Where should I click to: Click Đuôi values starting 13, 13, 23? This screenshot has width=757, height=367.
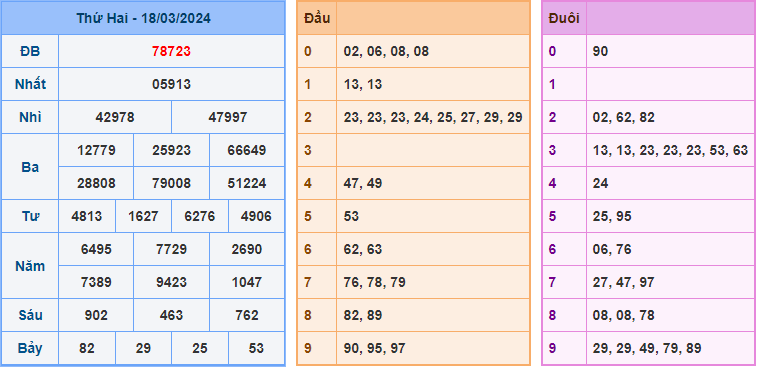(x=671, y=150)
